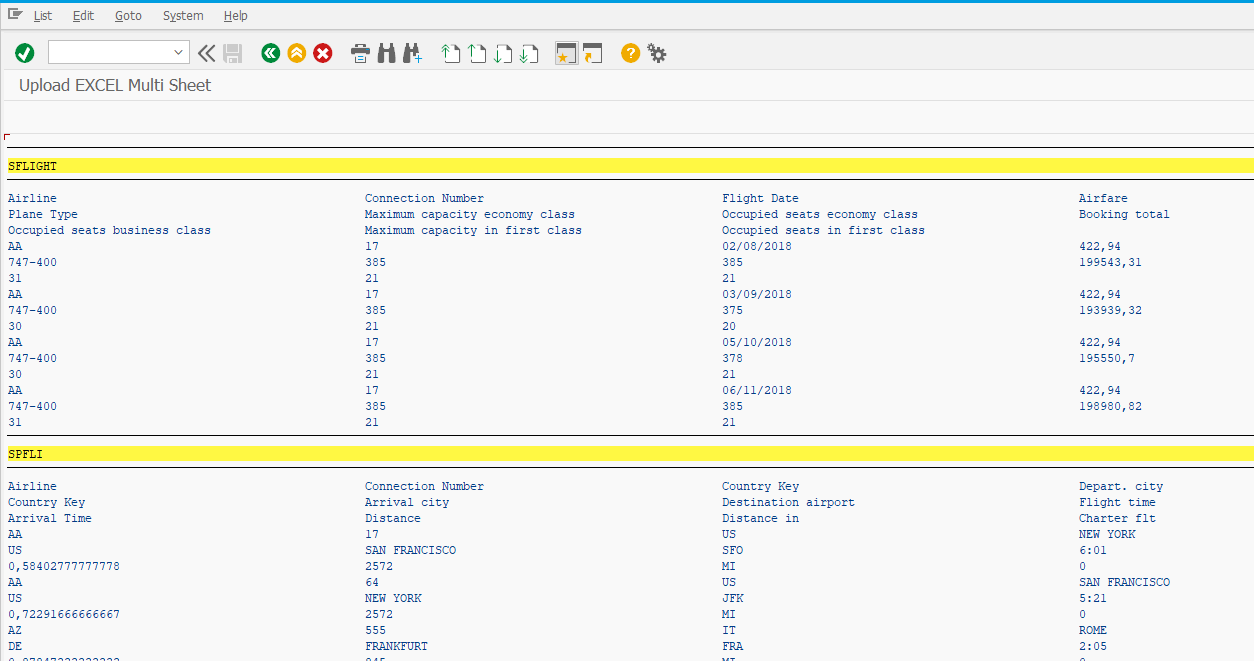The image size is (1254, 661).
Task: Click the Print icon
Action: point(360,53)
